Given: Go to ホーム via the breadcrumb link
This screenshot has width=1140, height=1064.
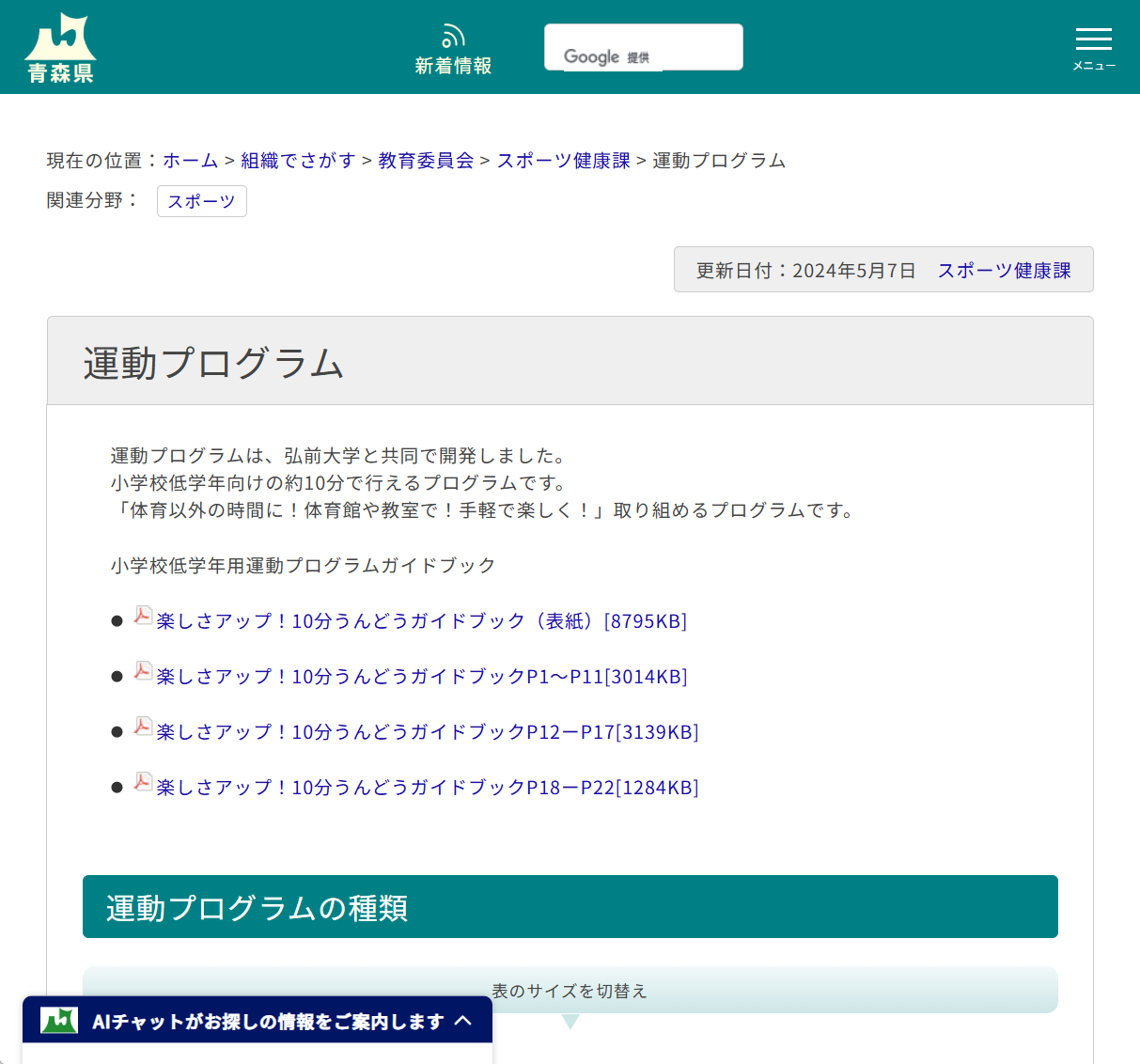Looking at the screenshot, I should [191, 161].
